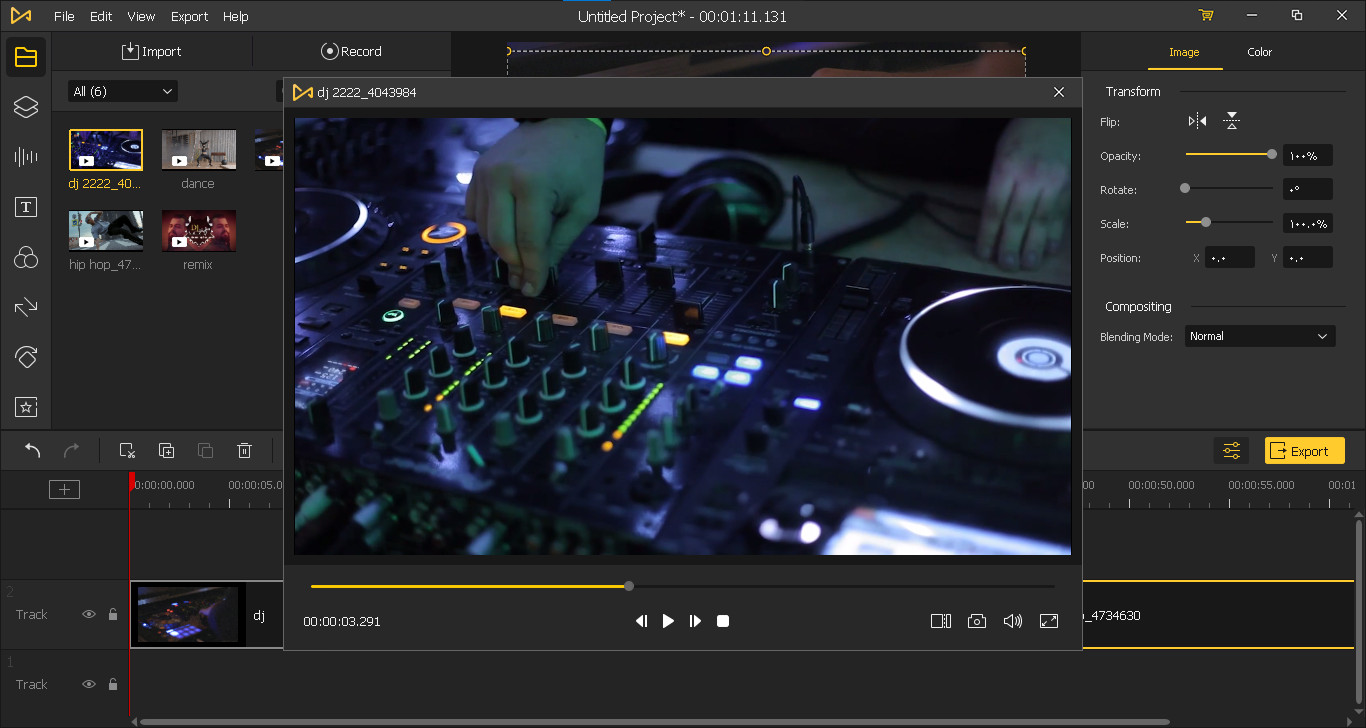The height and width of the screenshot is (728, 1366).
Task: Delete the selected clip with trash icon
Action: pyautogui.click(x=244, y=450)
